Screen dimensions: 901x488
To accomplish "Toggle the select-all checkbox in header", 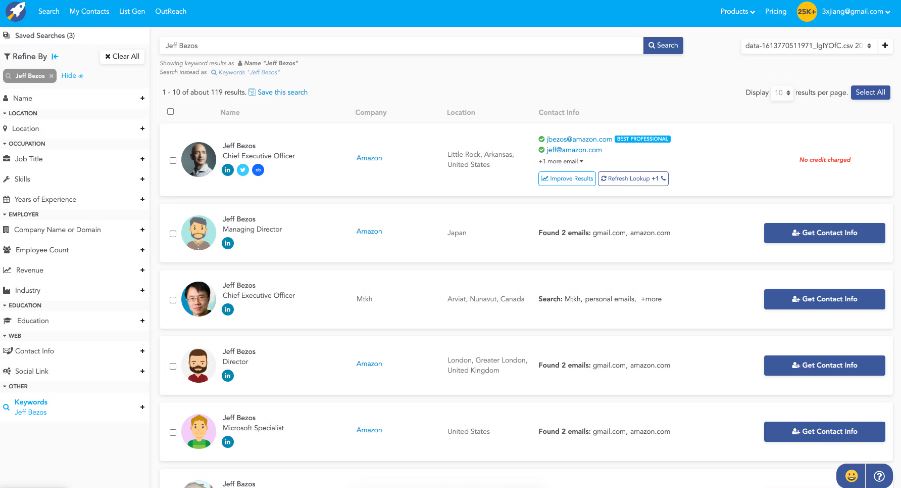I will pos(171,112).
